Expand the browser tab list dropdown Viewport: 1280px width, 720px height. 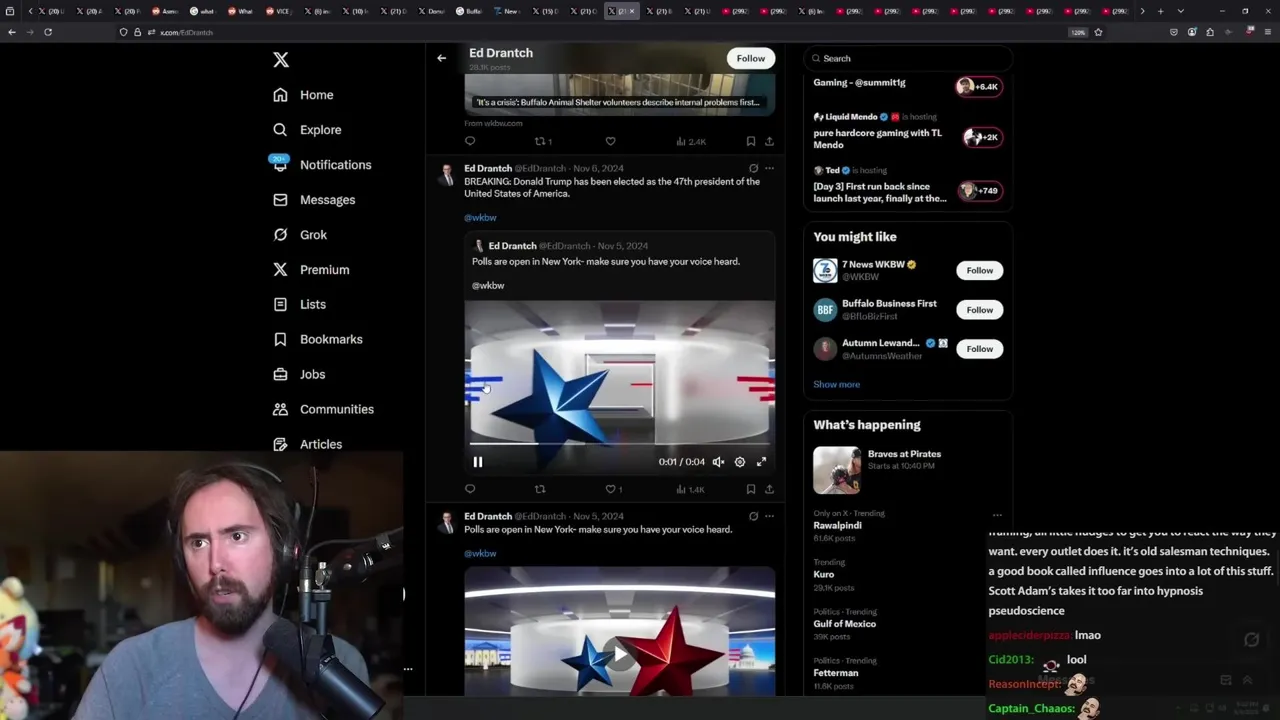click(1180, 11)
